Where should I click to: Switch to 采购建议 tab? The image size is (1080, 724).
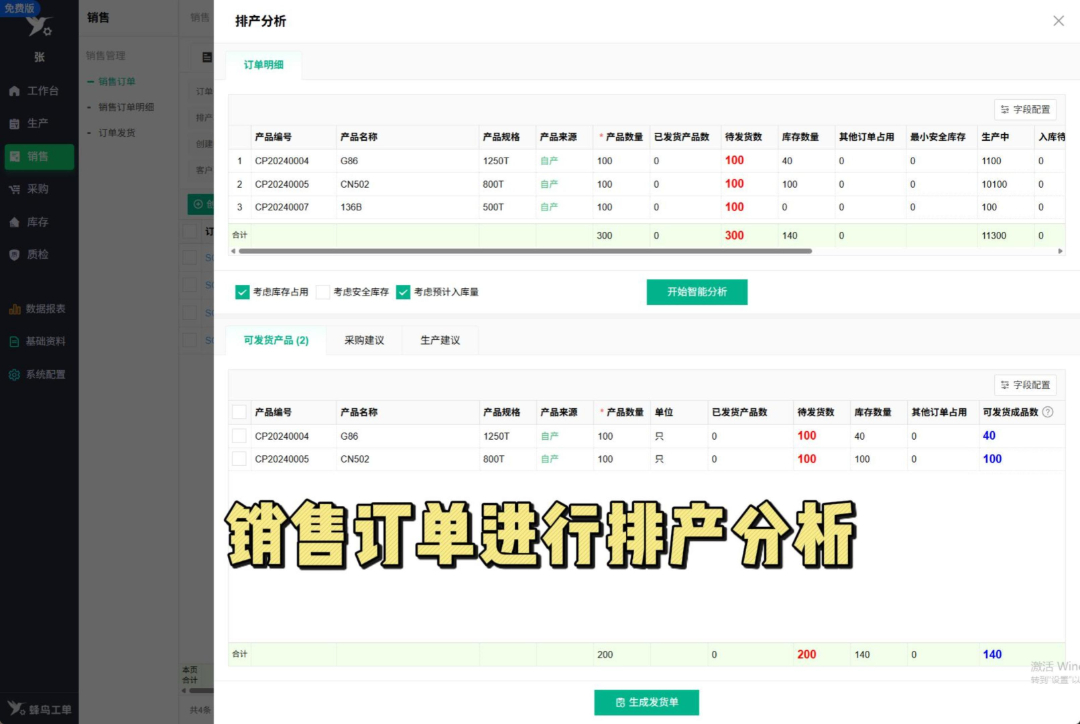point(364,340)
